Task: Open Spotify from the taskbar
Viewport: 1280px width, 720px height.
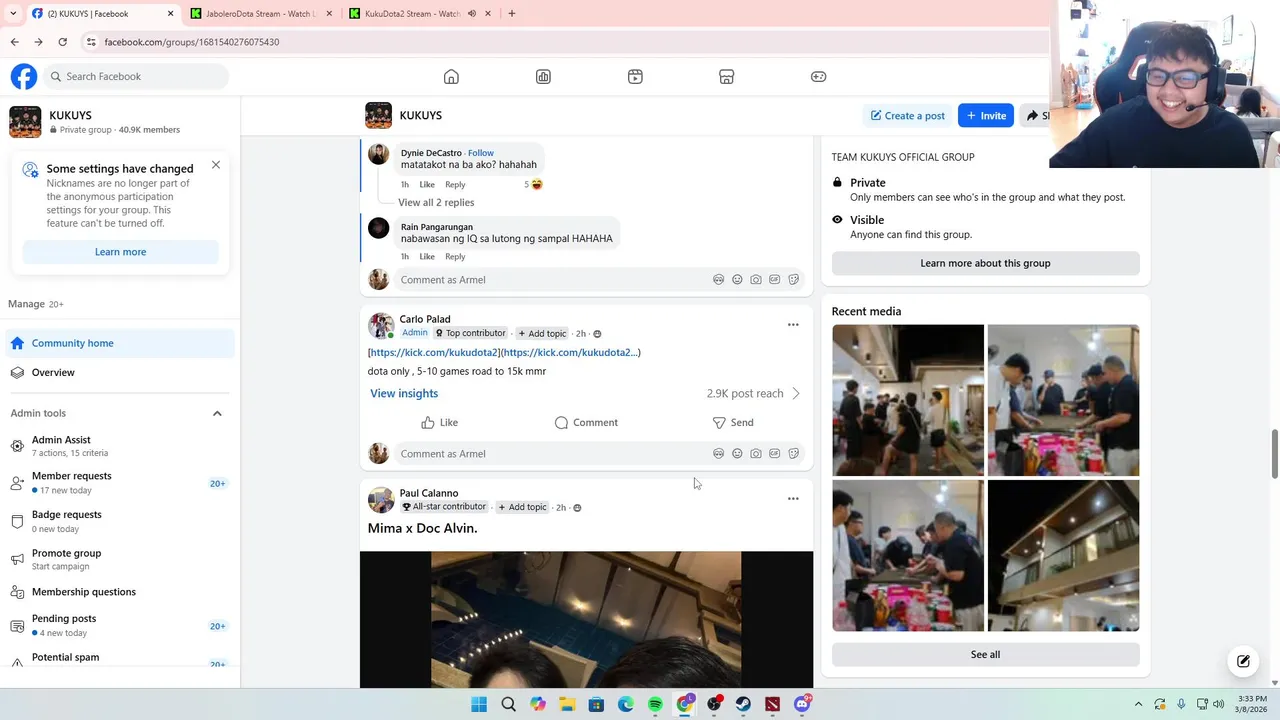Action: click(655, 704)
